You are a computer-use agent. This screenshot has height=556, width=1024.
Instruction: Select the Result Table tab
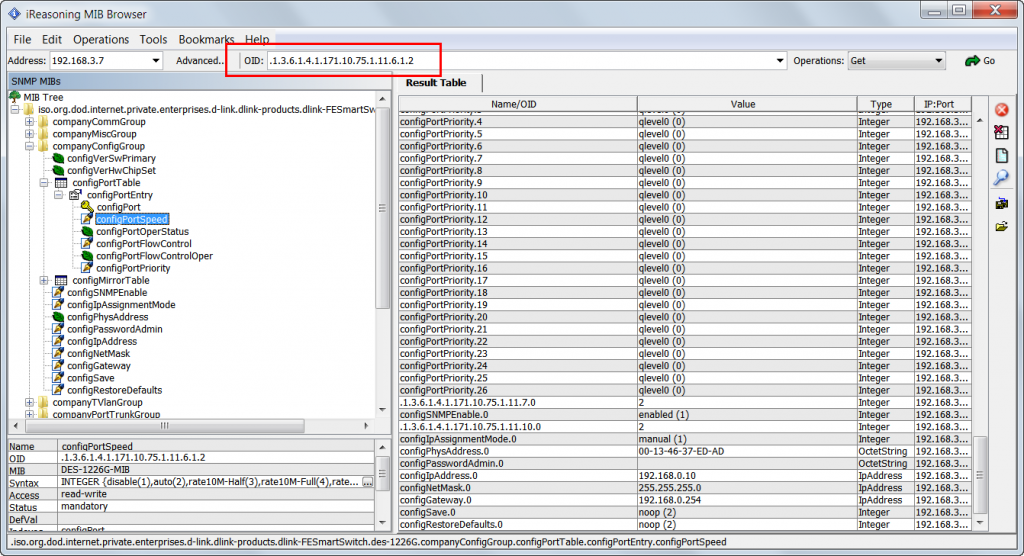pyautogui.click(x=436, y=83)
